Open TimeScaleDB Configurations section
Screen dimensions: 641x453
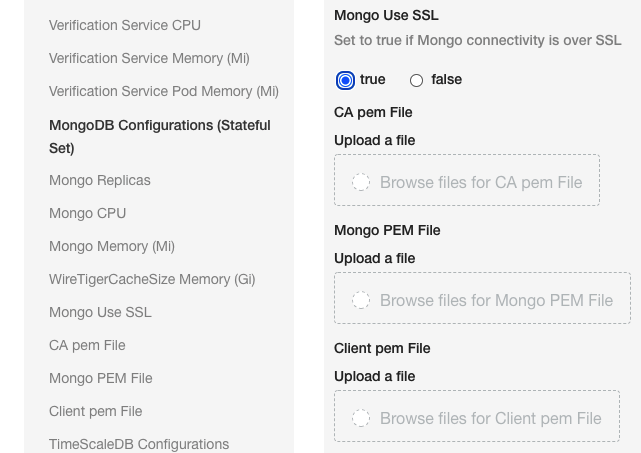tap(139, 444)
